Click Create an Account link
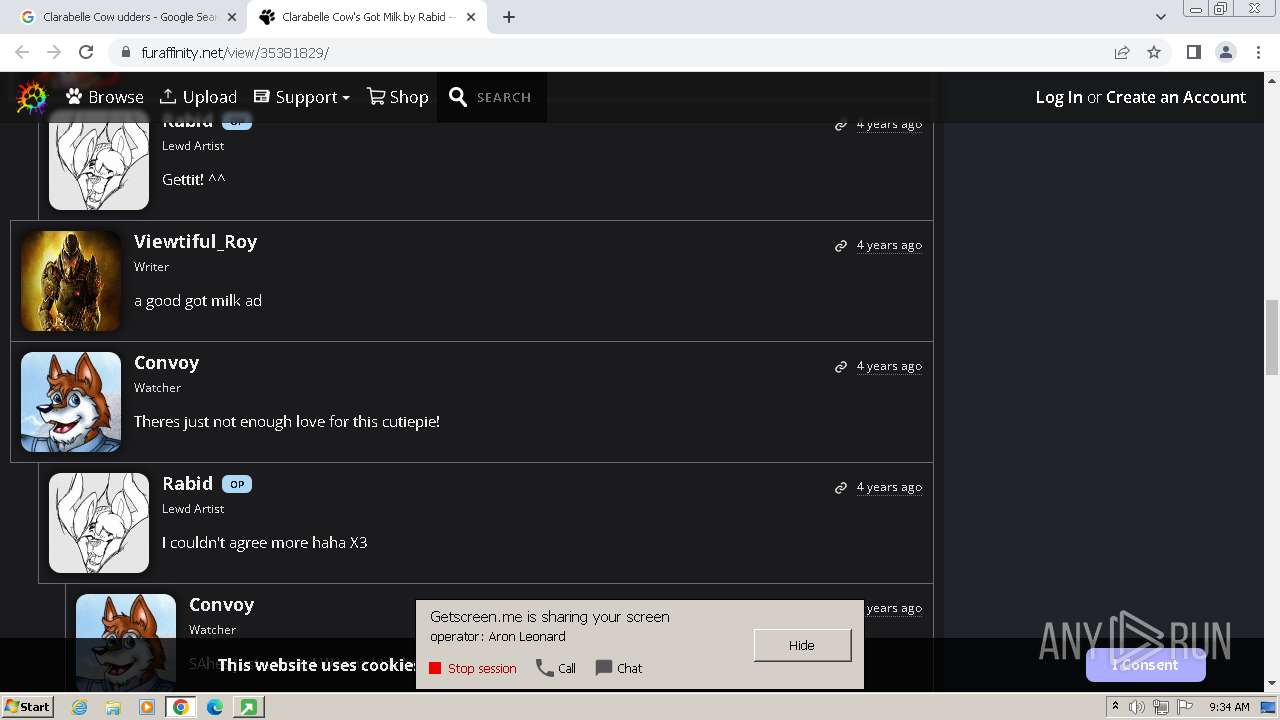1280x720 pixels. tap(1176, 97)
